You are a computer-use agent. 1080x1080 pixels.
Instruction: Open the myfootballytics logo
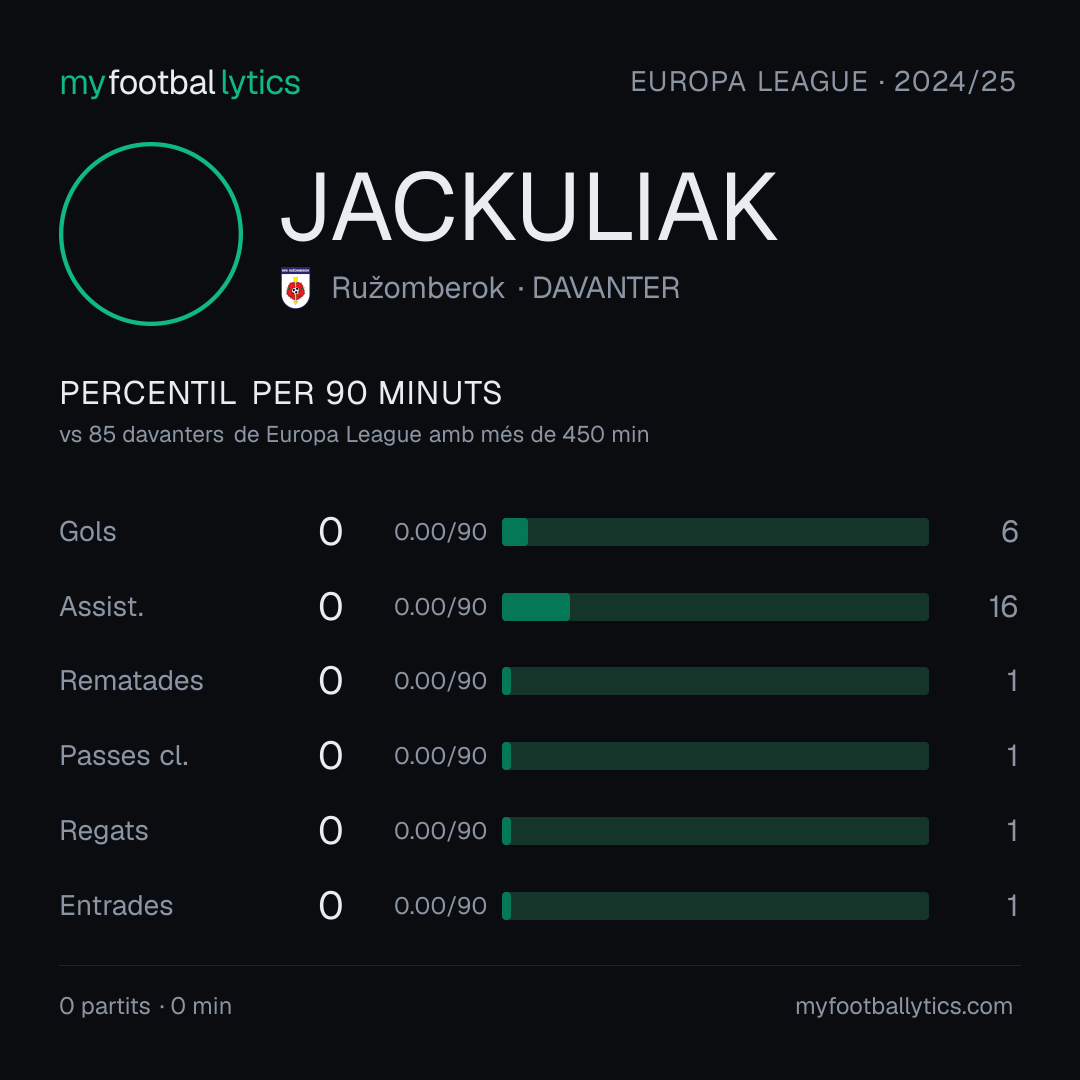[180, 83]
